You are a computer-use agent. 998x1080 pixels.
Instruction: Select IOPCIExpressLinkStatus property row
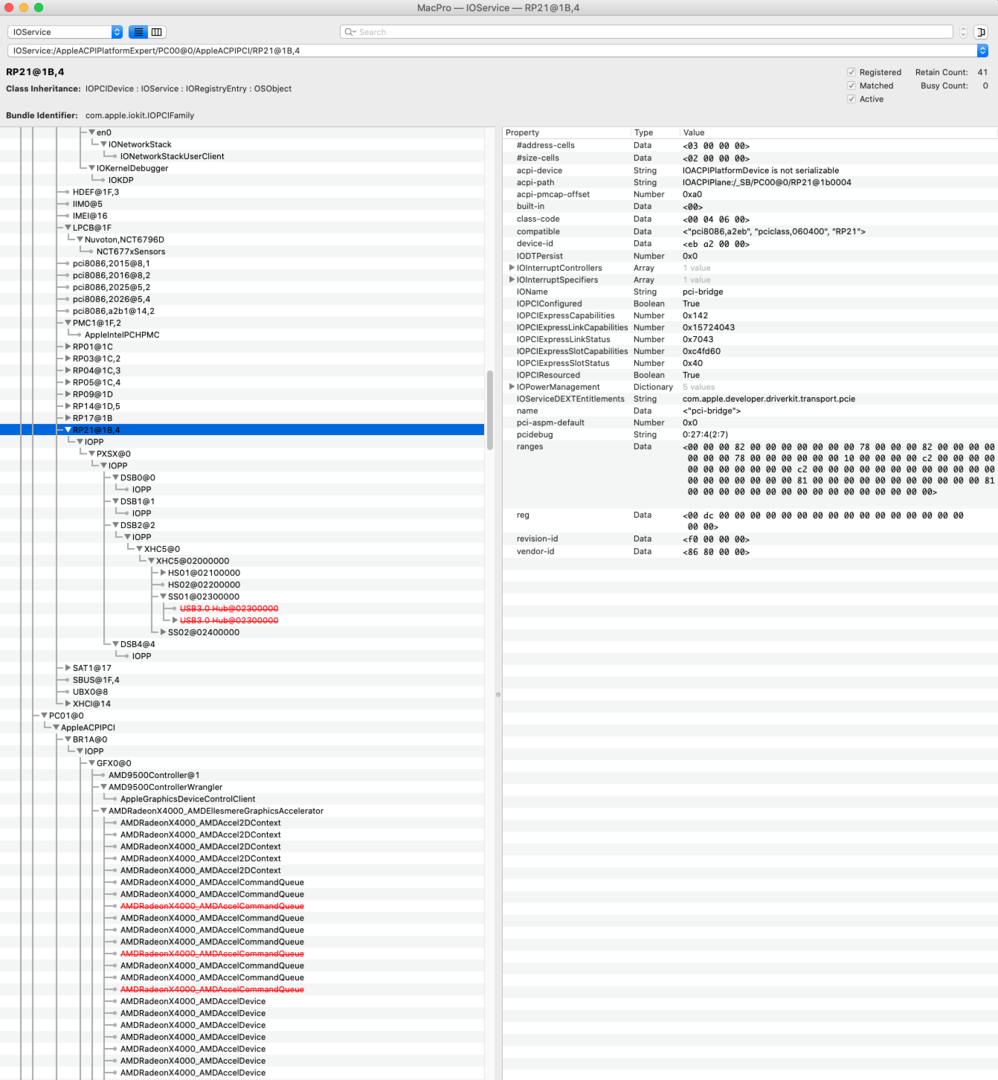750,340
